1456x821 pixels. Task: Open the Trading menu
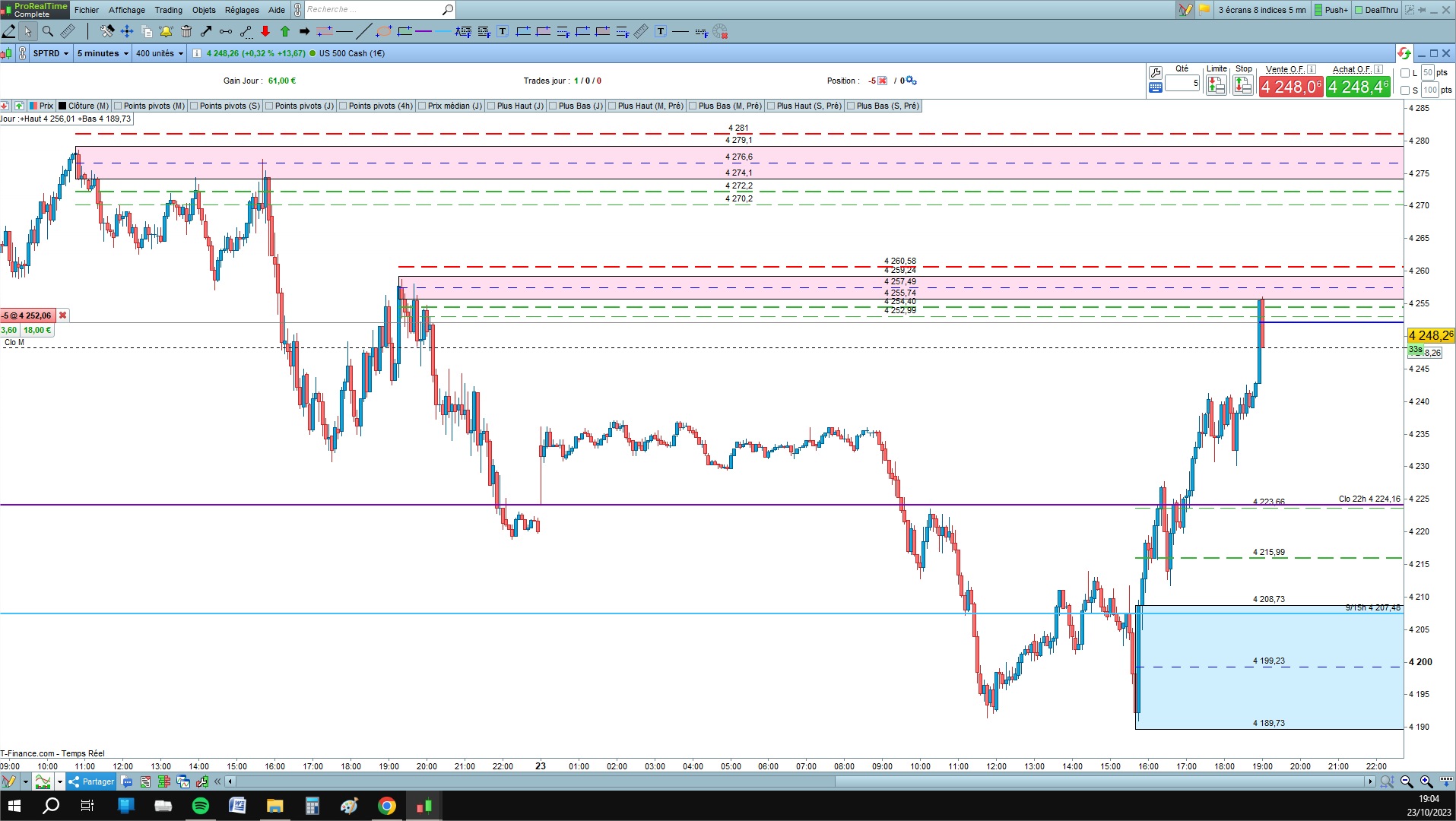click(169, 10)
